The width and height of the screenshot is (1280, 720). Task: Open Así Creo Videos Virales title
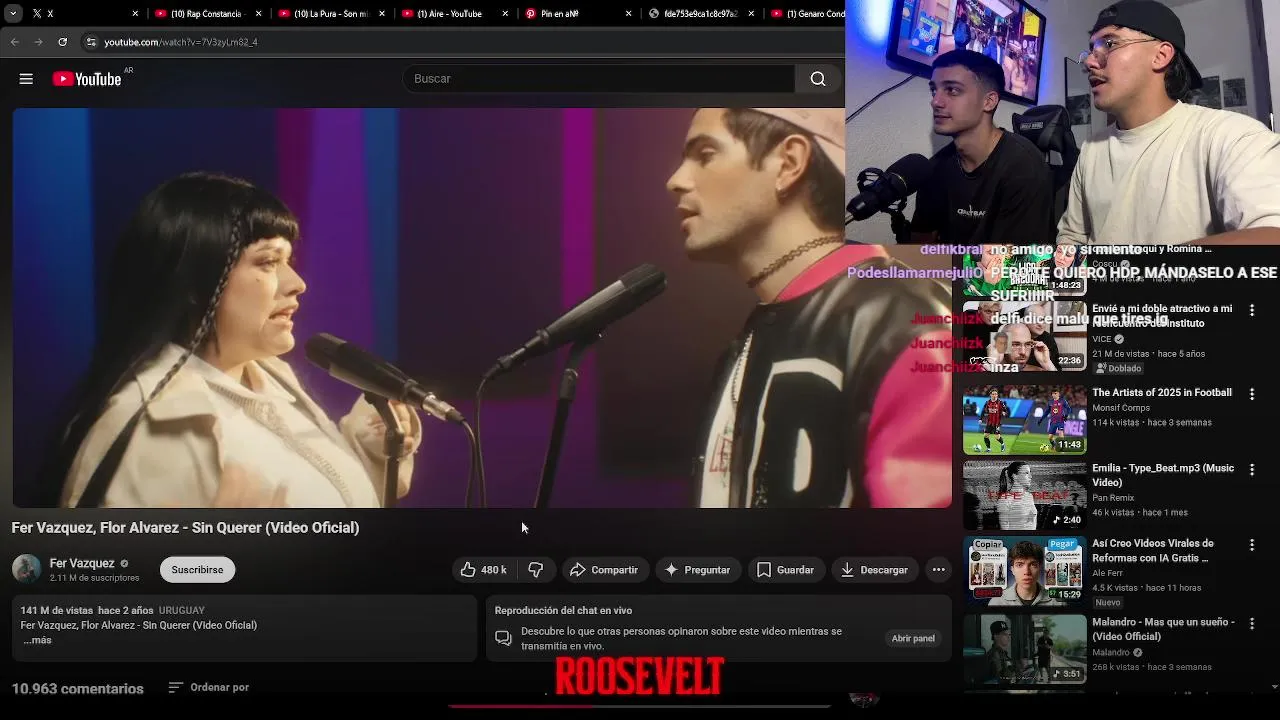(1153, 550)
